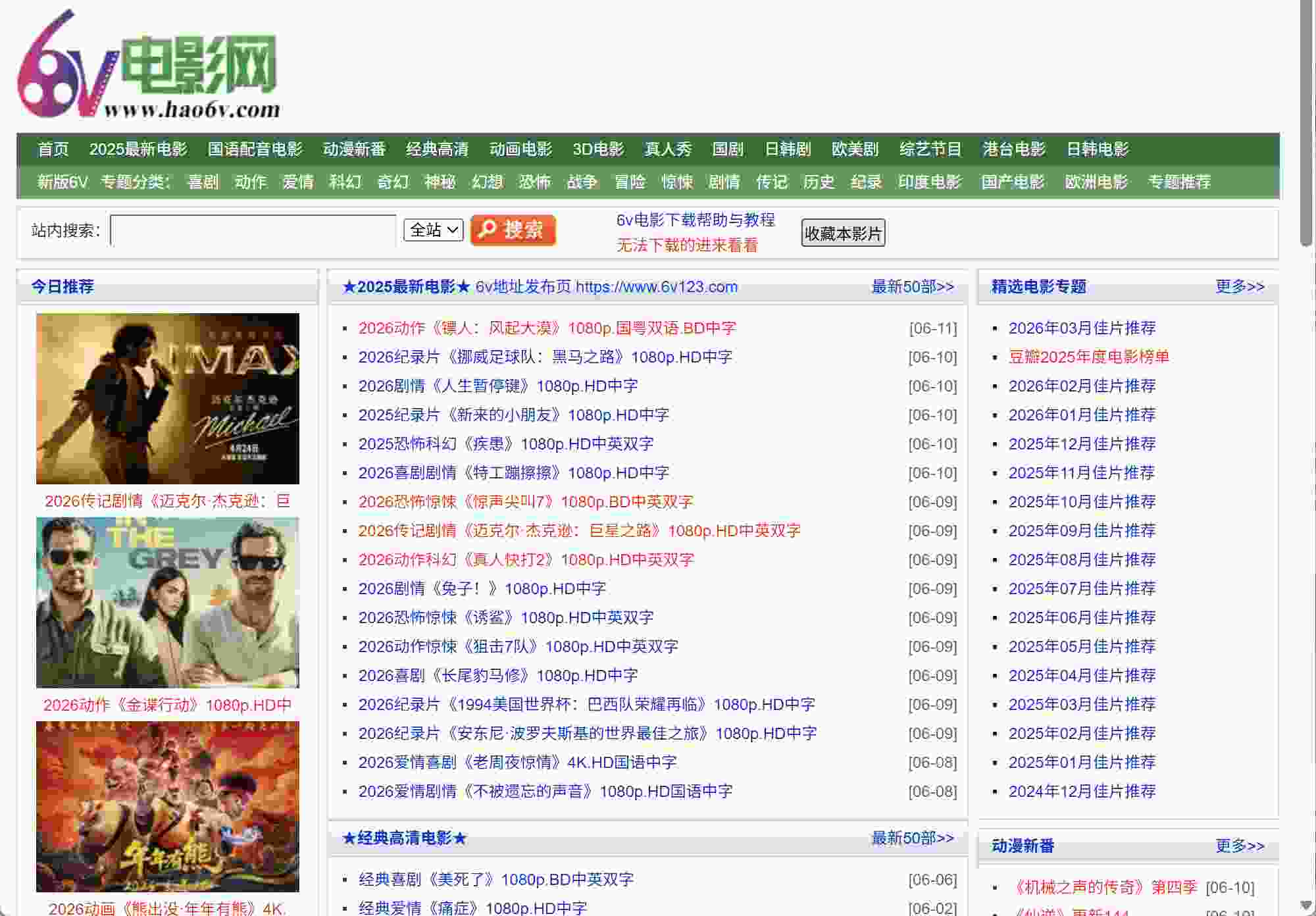Select 3D电影 navigation item
The image size is (1316, 916).
coord(598,149)
